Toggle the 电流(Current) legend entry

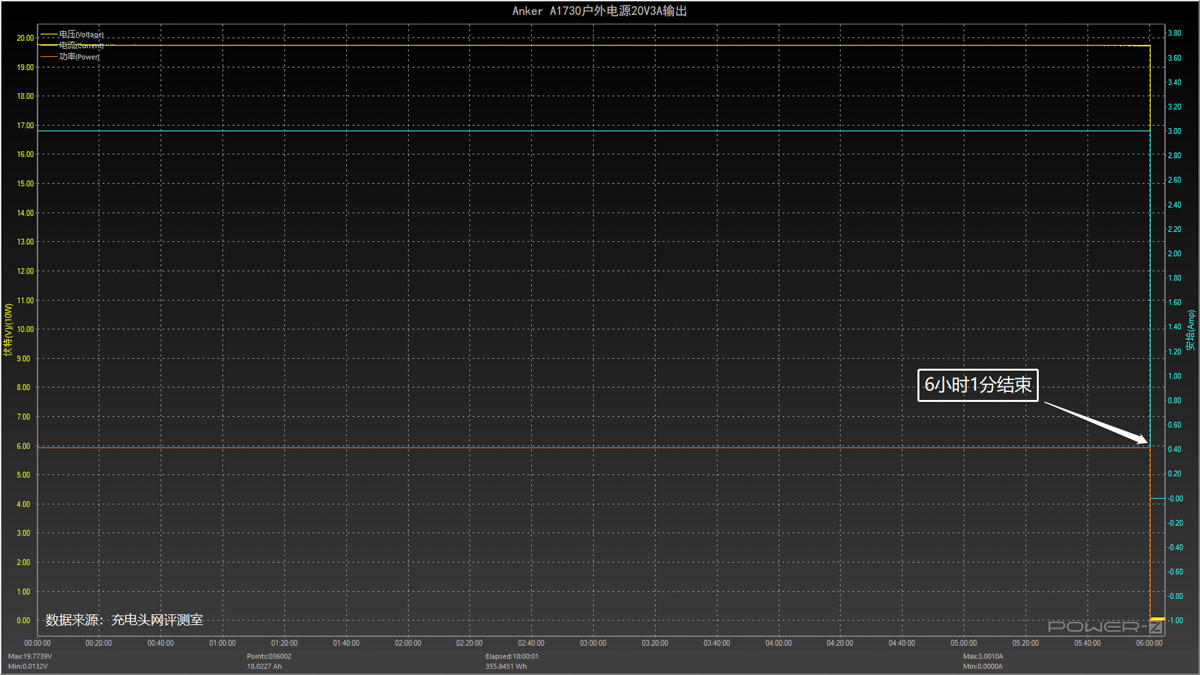[x=81, y=46]
